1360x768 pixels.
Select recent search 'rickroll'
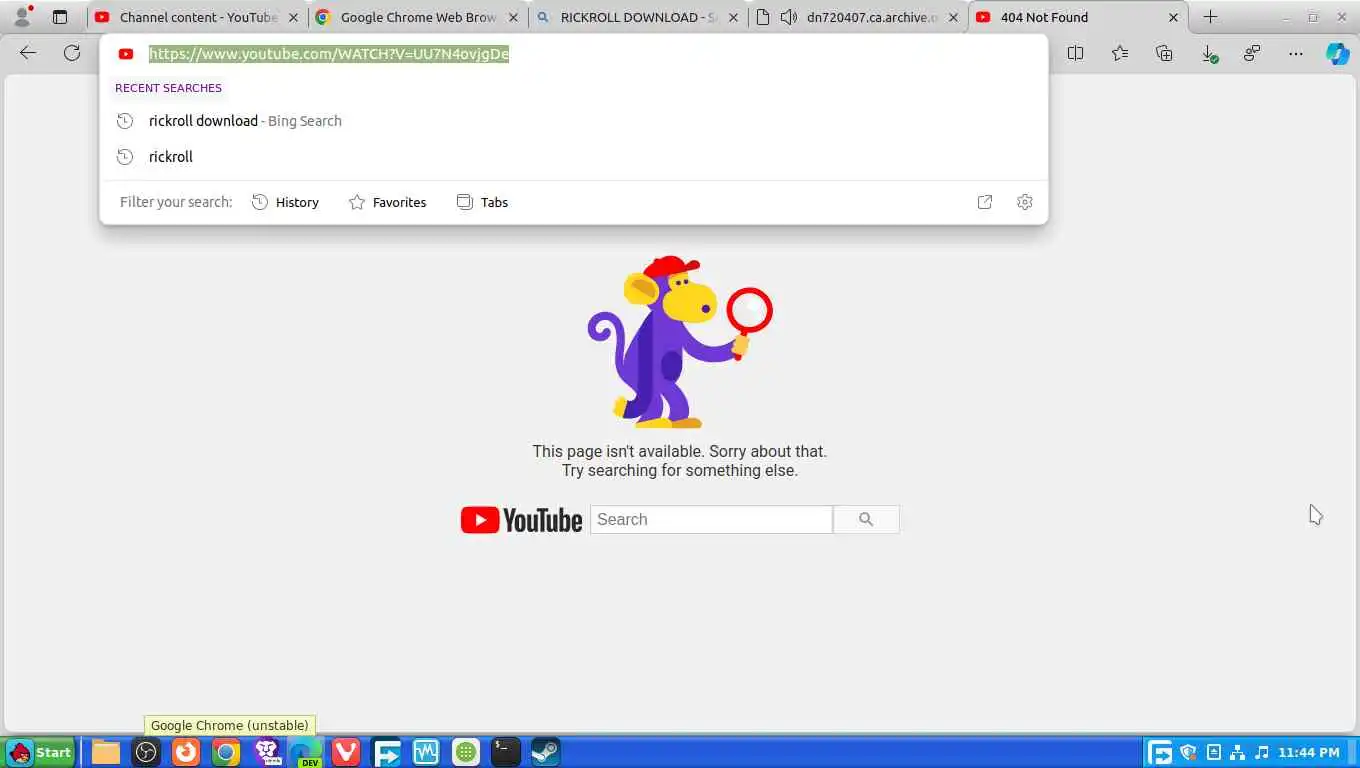pos(574,157)
